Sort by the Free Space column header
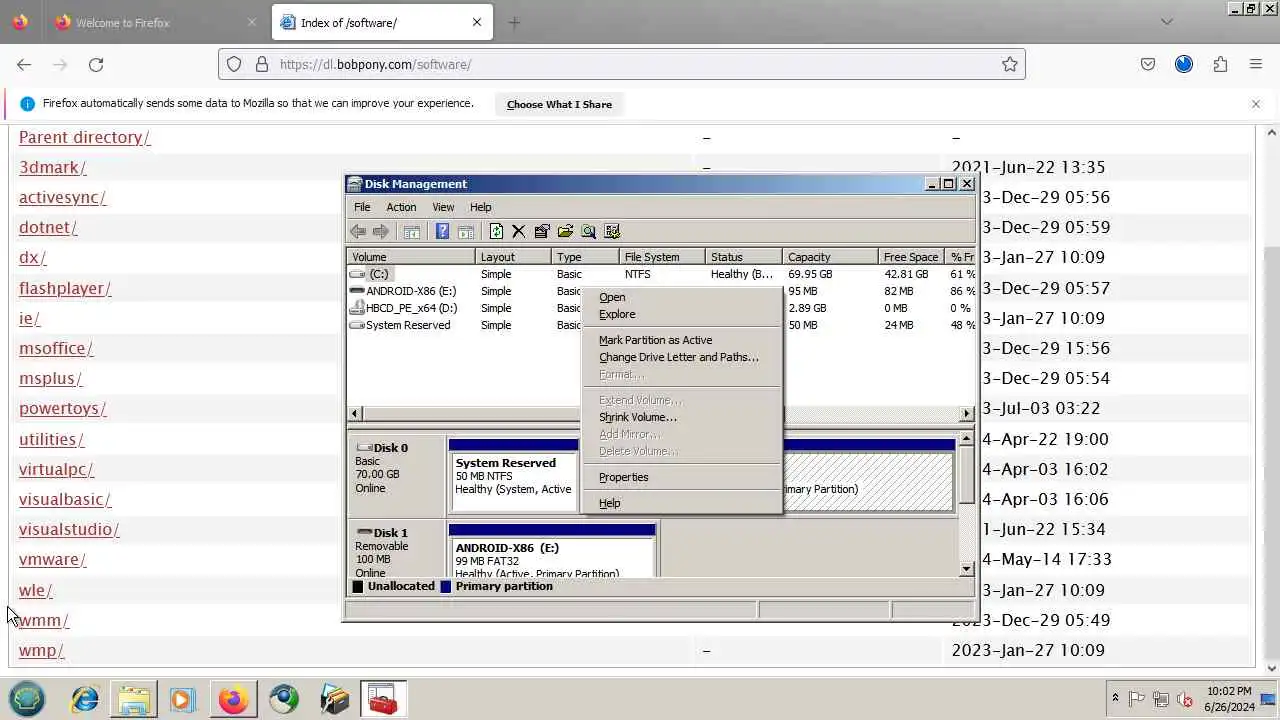Viewport: 1280px width, 720px height. point(912,257)
